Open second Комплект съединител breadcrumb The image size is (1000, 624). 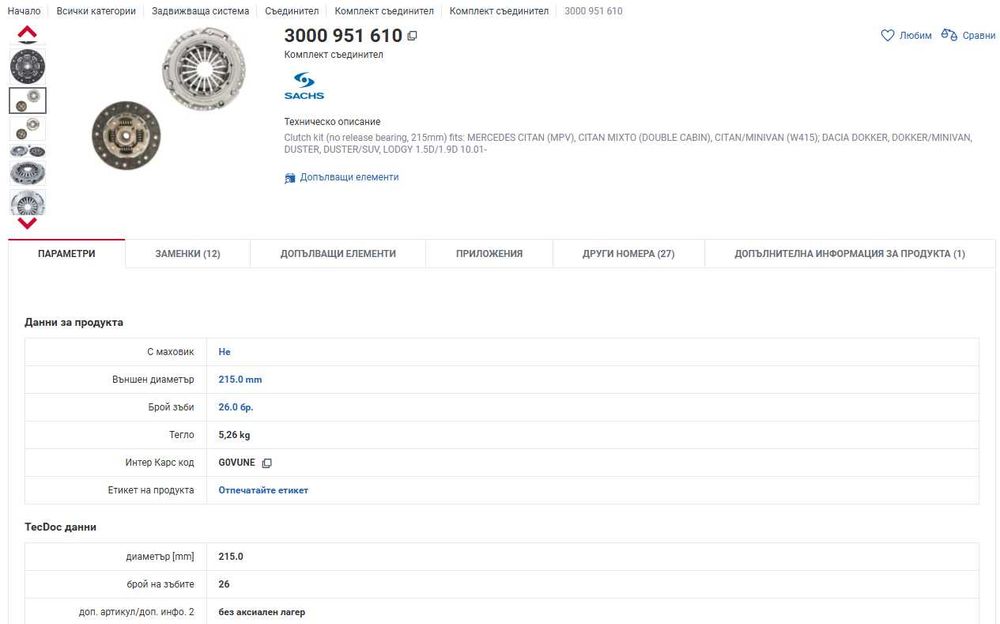click(499, 11)
